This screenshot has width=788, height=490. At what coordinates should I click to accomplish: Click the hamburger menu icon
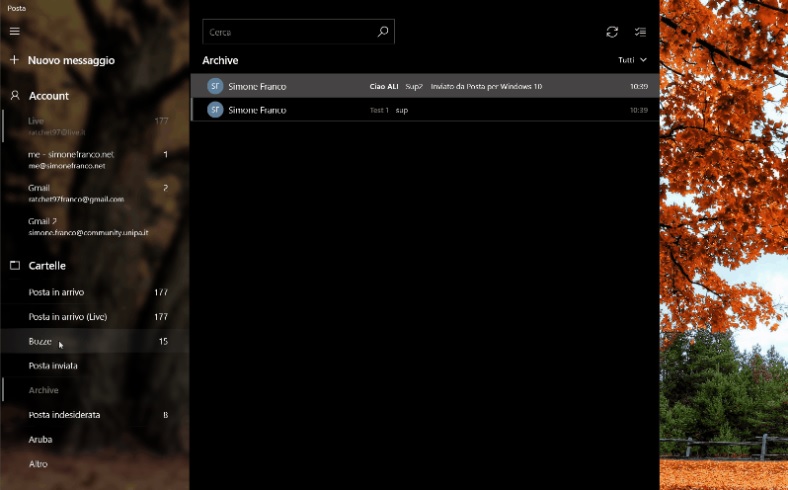coord(14,31)
